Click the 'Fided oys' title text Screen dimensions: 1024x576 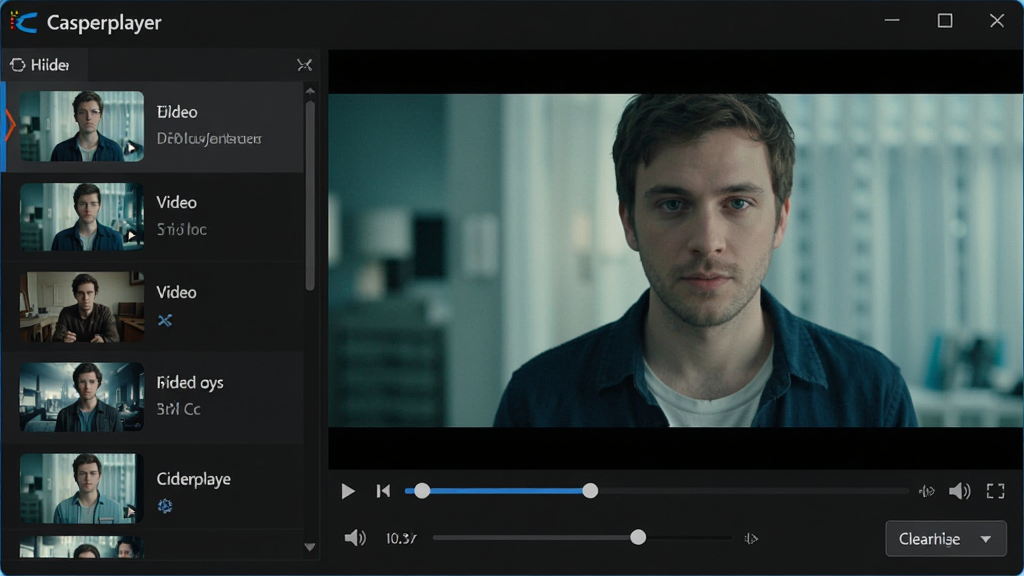point(190,383)
